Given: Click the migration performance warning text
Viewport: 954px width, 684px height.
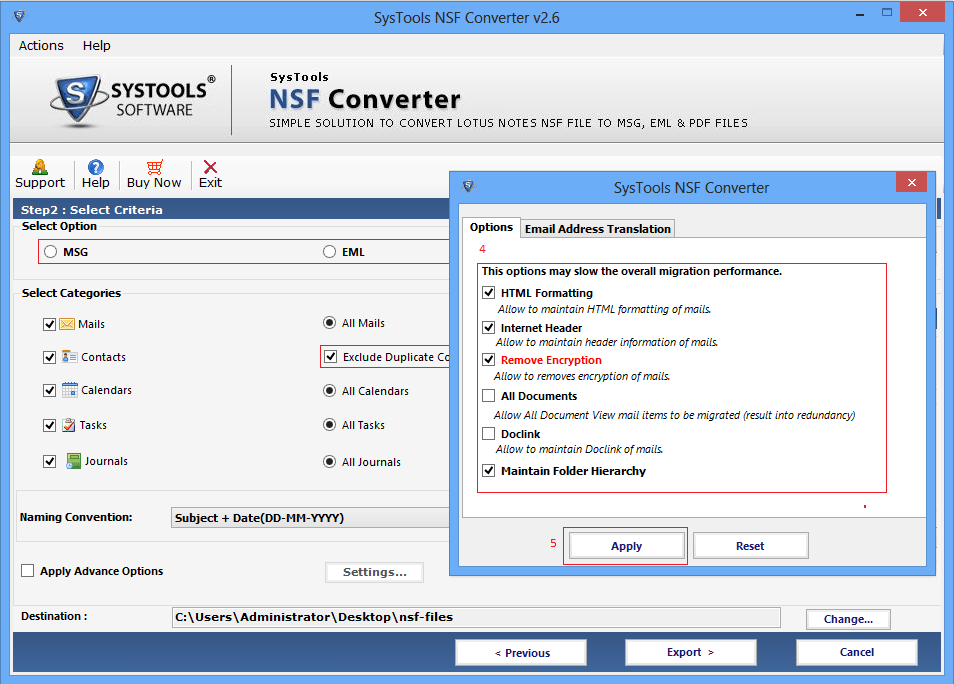Looking at the screenshot, I should point(632,271).
